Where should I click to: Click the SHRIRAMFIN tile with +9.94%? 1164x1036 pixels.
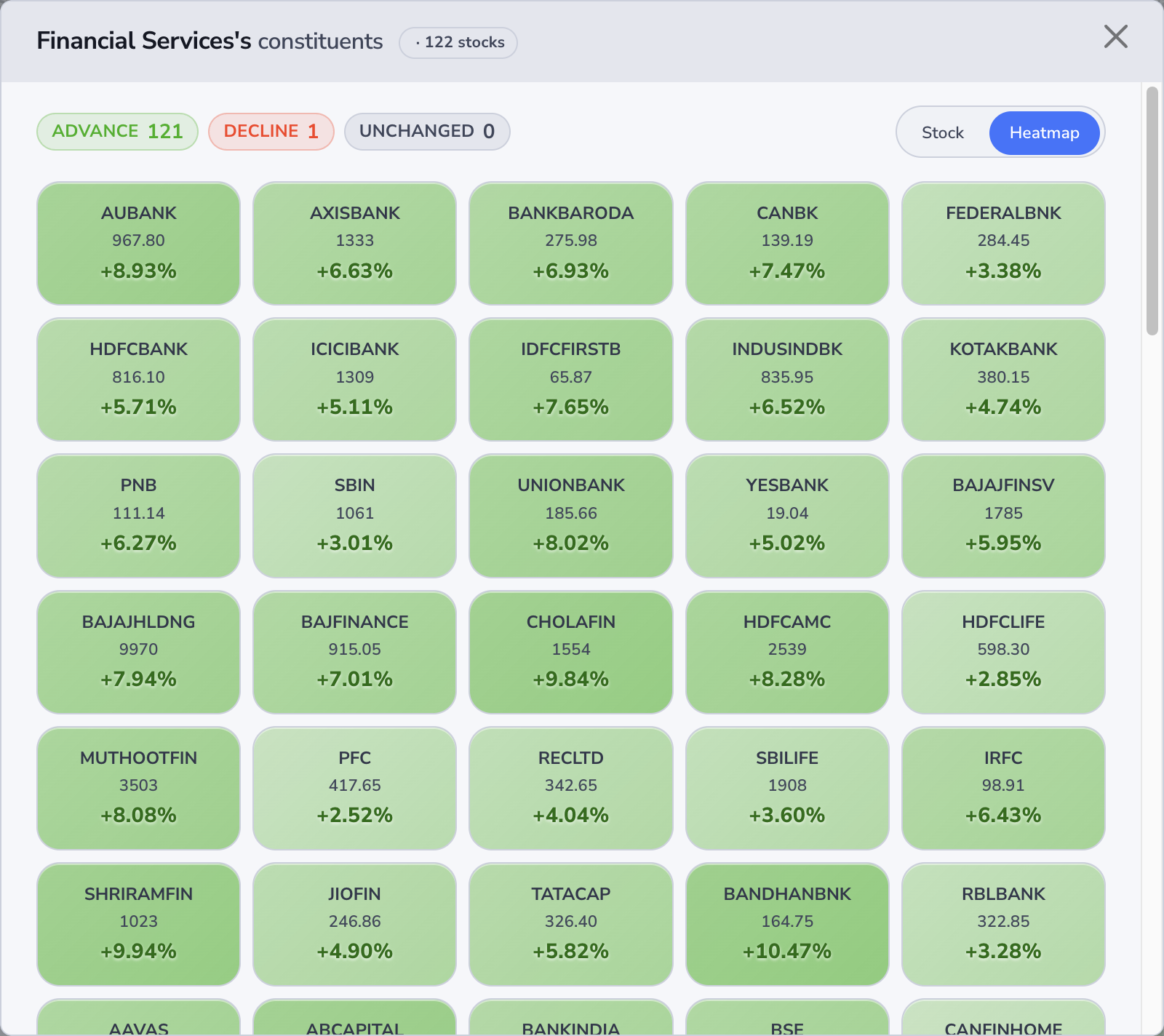(138, 924)
